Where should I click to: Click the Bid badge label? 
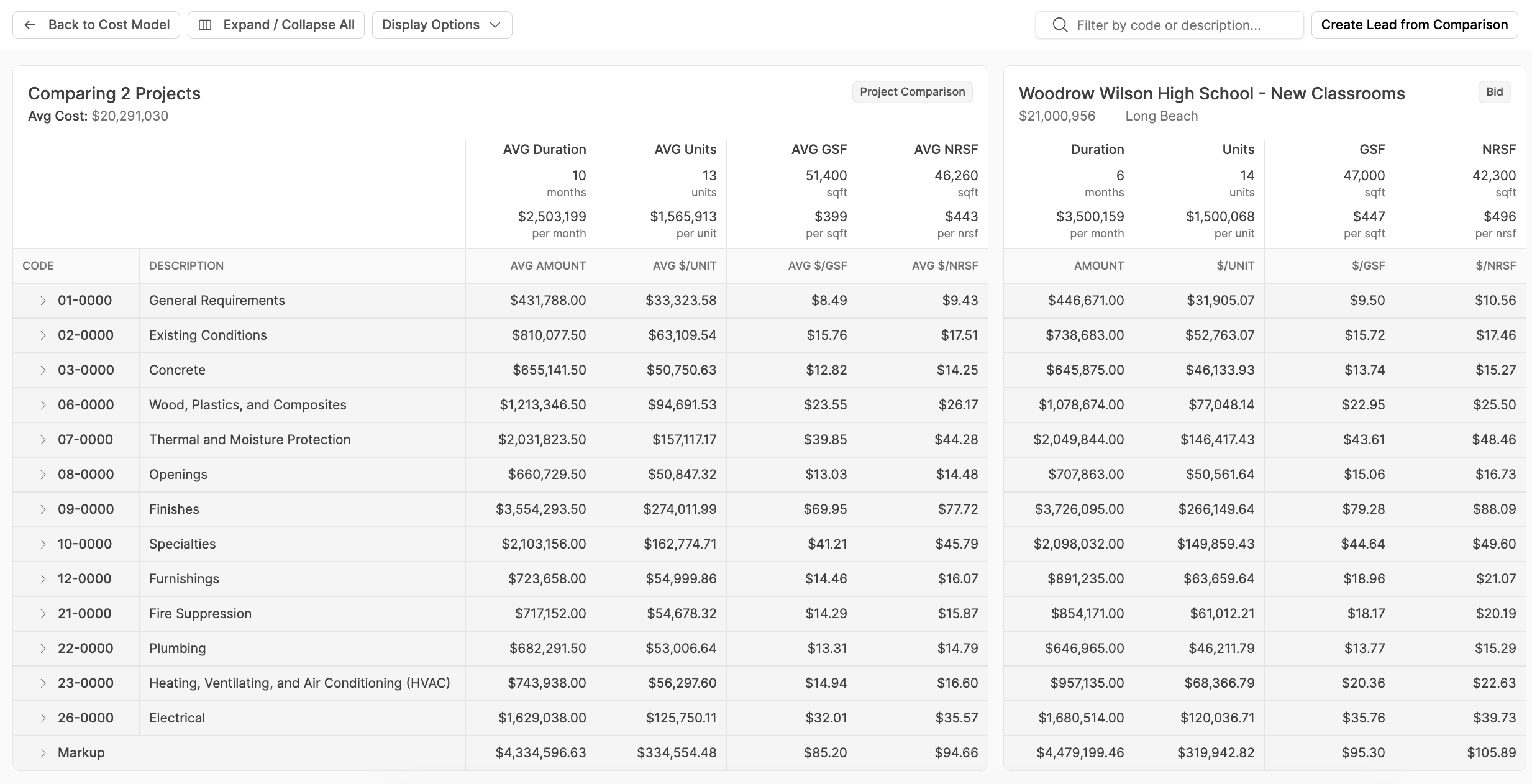click(x=1494, y=92)
